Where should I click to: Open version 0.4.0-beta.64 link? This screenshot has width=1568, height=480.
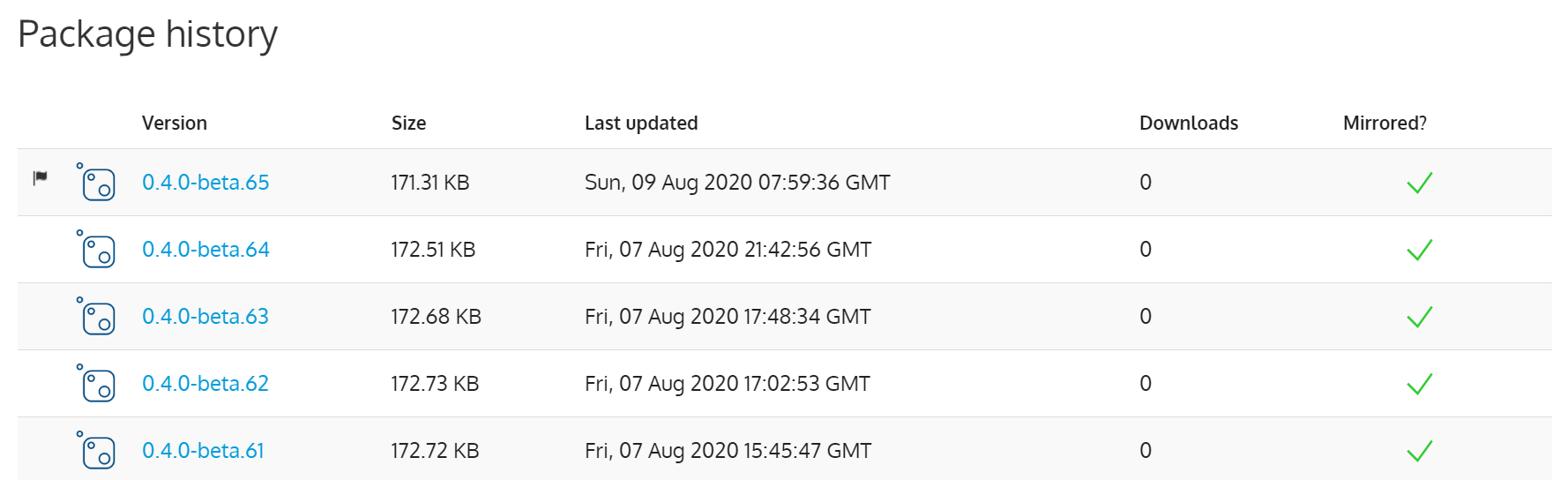[x=205, y=250]
